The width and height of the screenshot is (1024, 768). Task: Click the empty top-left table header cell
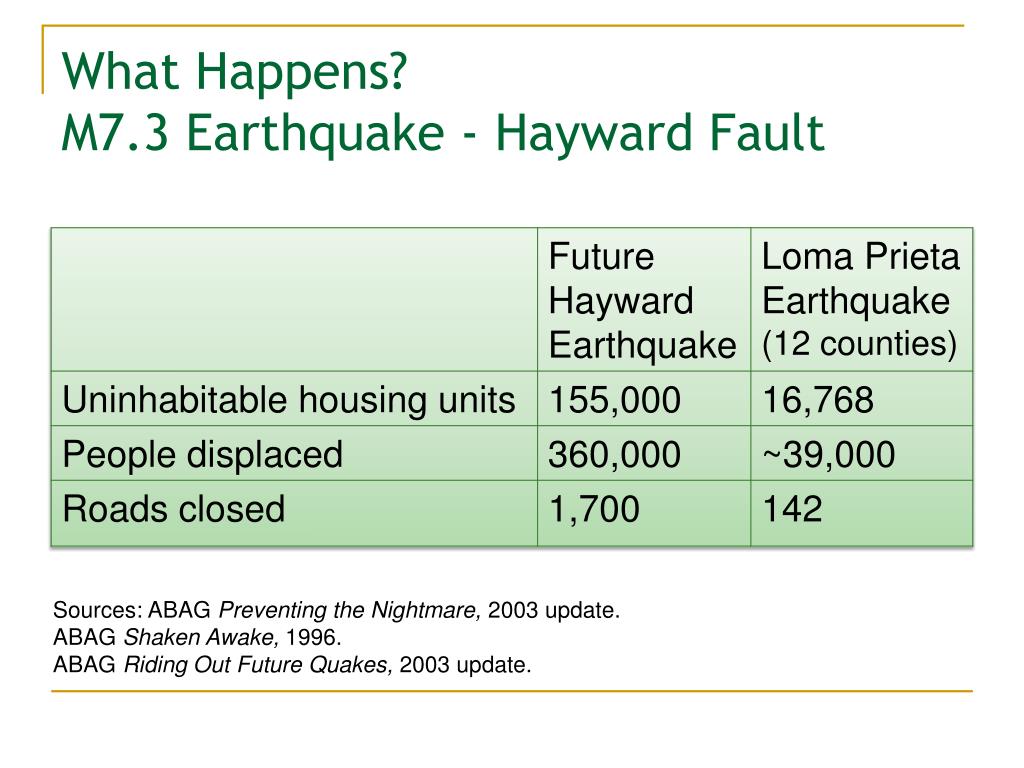294,300
